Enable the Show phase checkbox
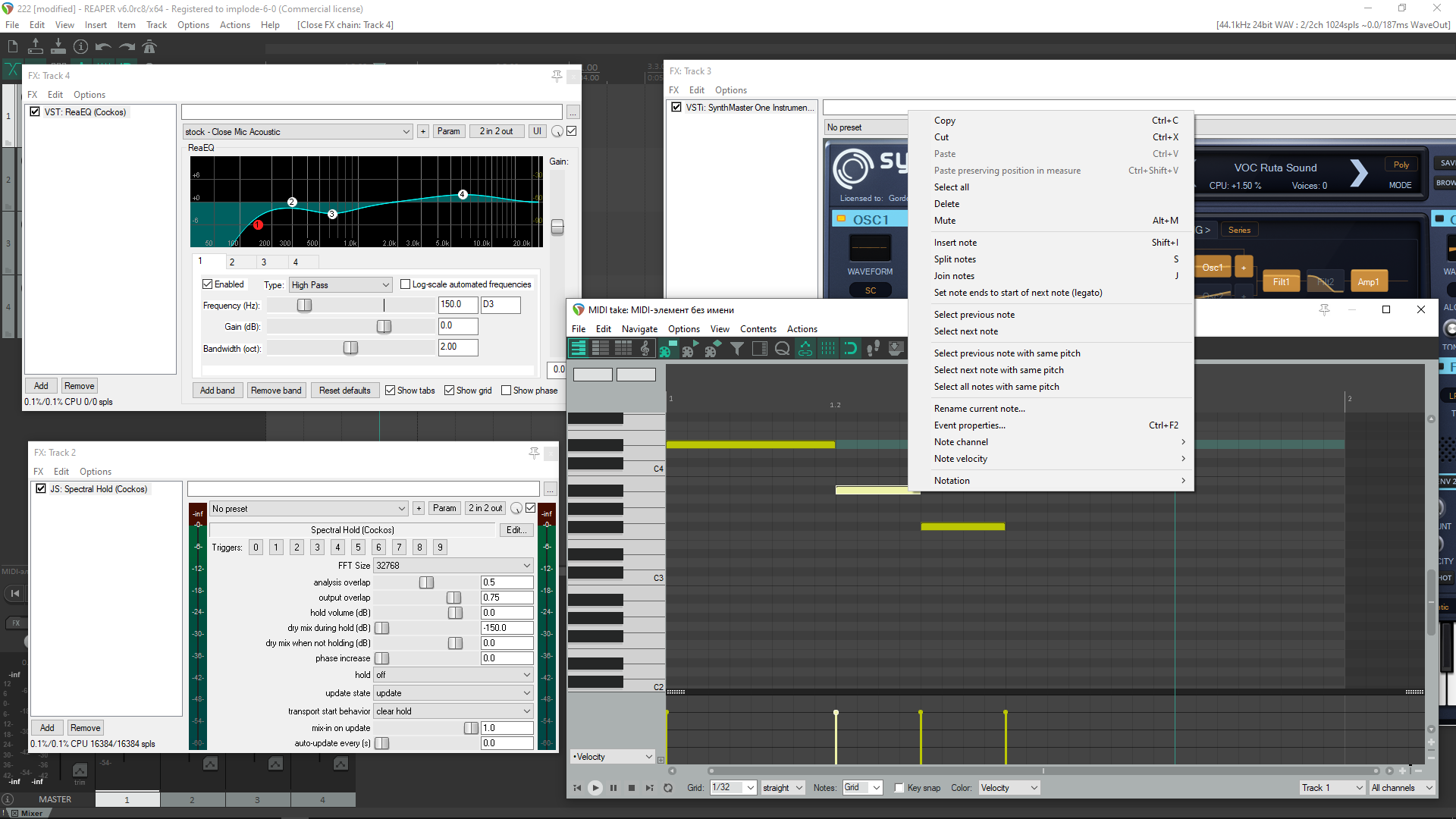 pyautogui.click(x=506, y=391)
